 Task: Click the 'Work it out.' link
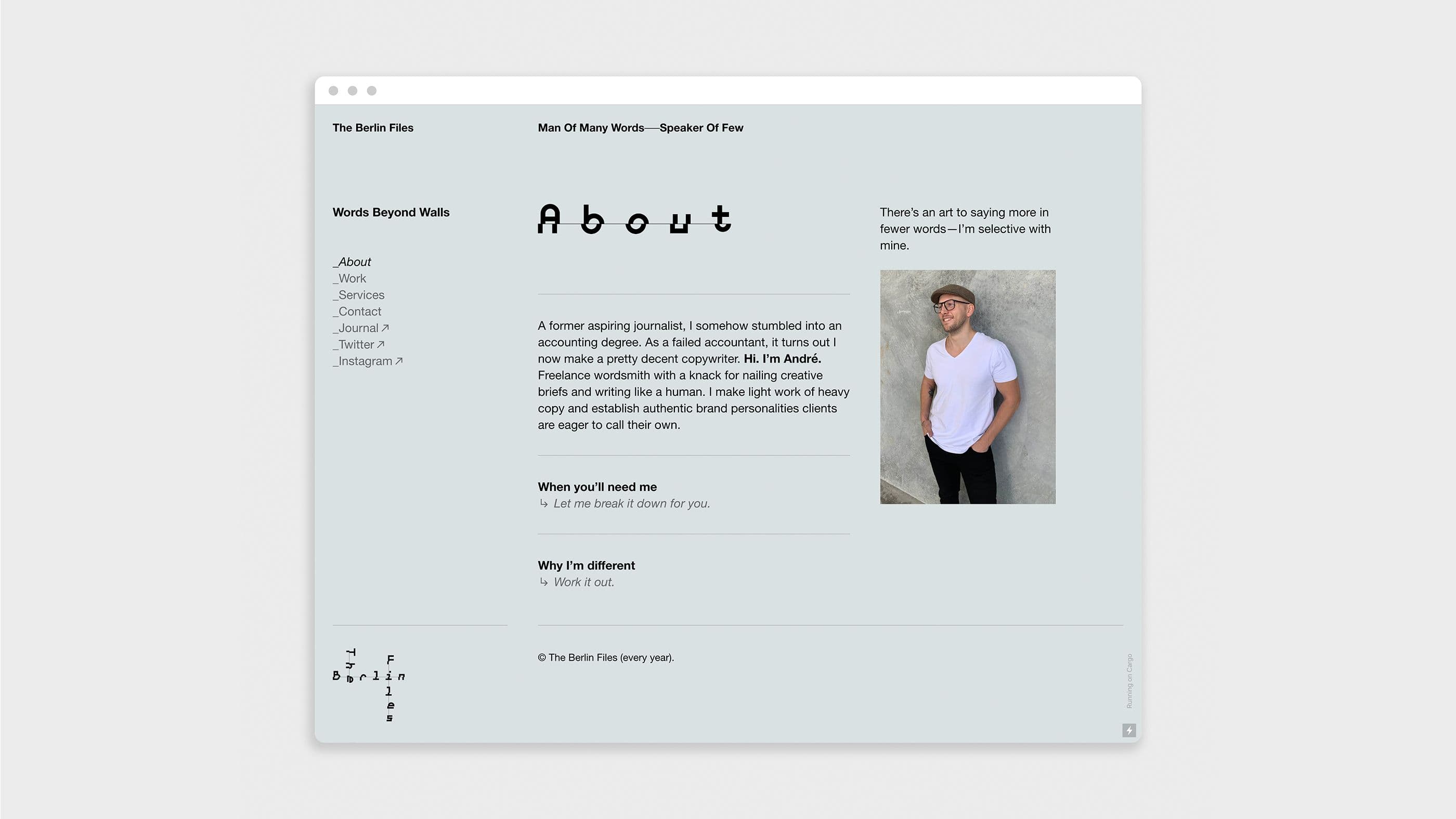point(583,582)
